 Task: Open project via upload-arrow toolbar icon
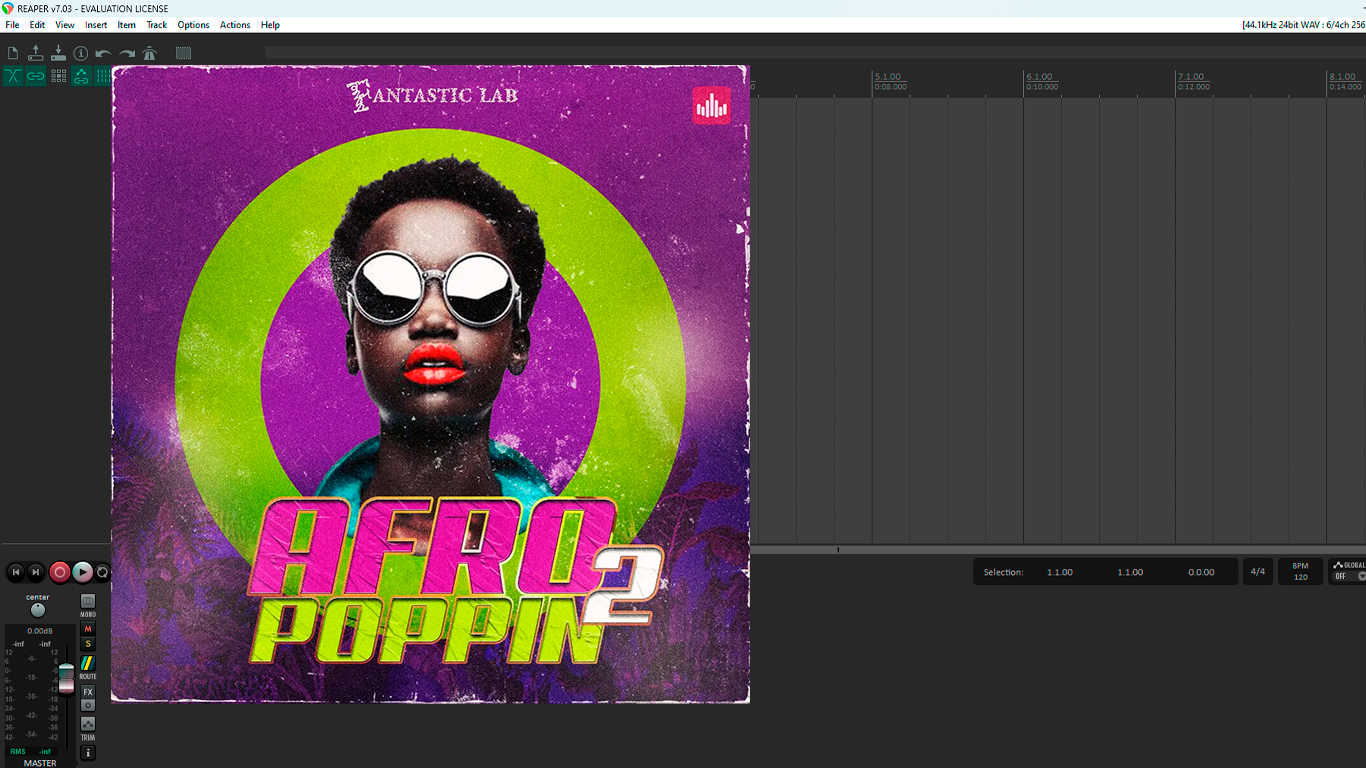[36, 54]
